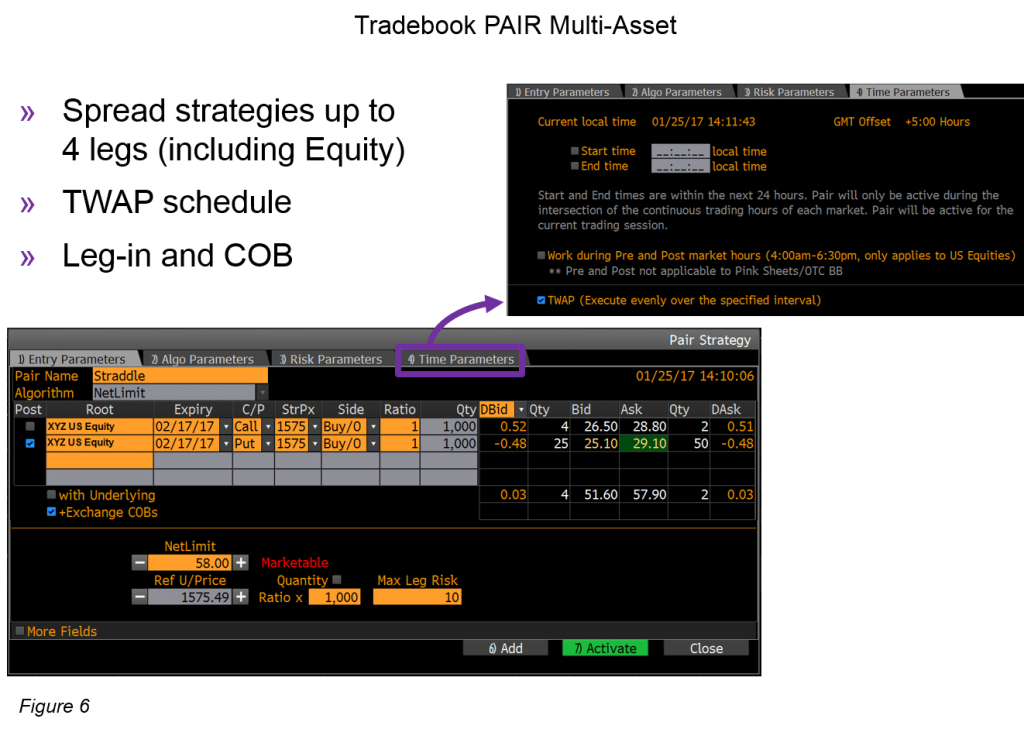Decrease NetLimit with the minus button
1024x729 pixels.
pos(139,562)
